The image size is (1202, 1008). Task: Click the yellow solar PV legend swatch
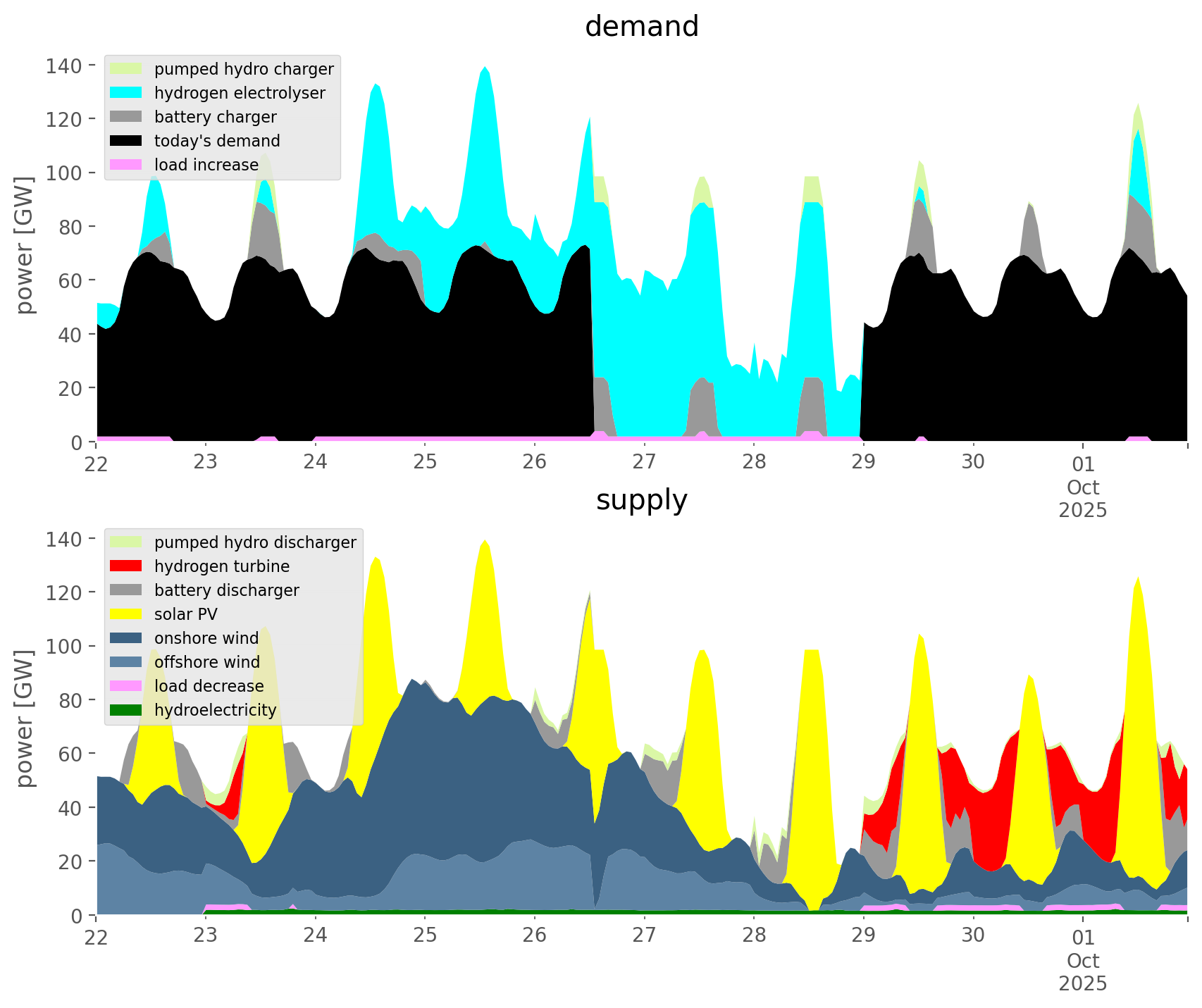click(x=126, y=614)
